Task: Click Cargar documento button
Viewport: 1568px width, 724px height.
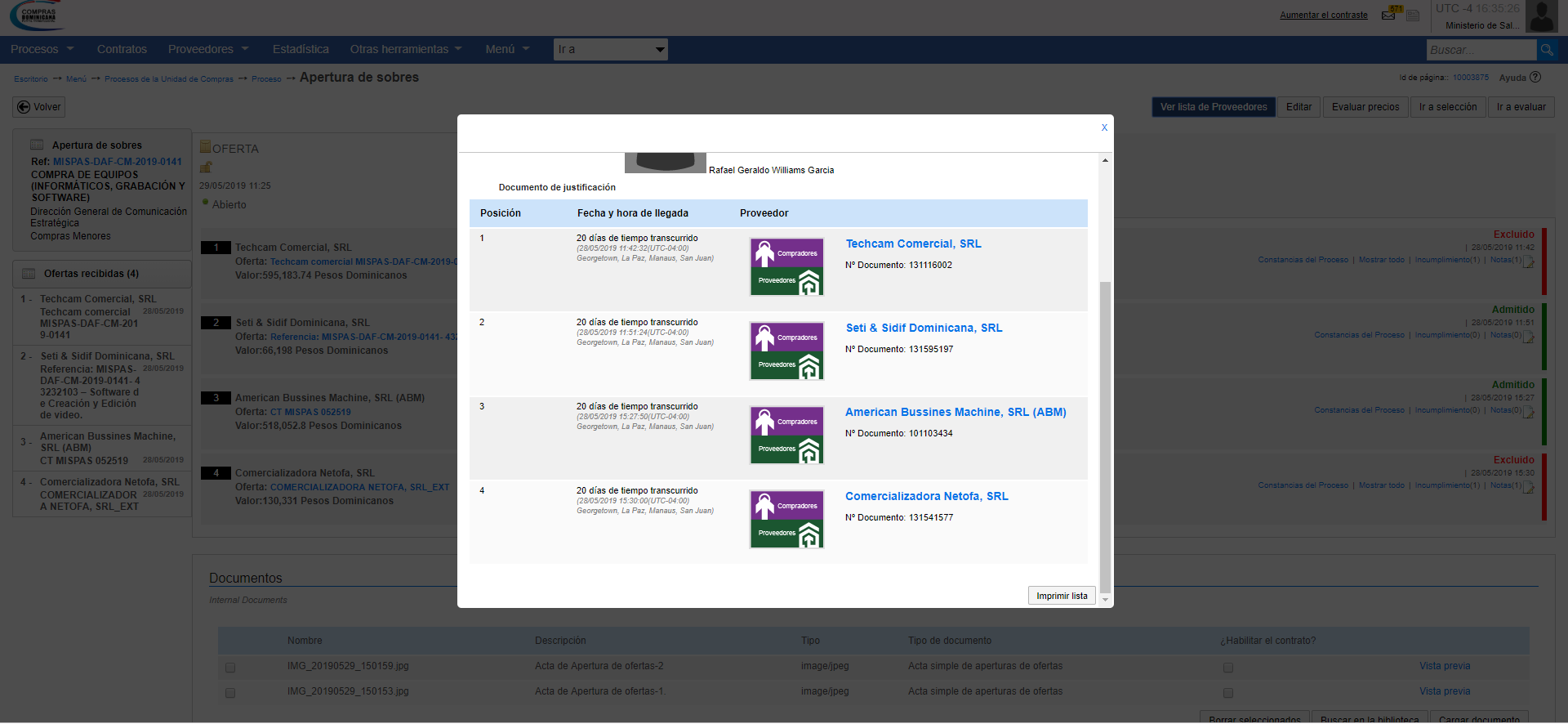Action: pyautogui.click(x=1479, y=718)
